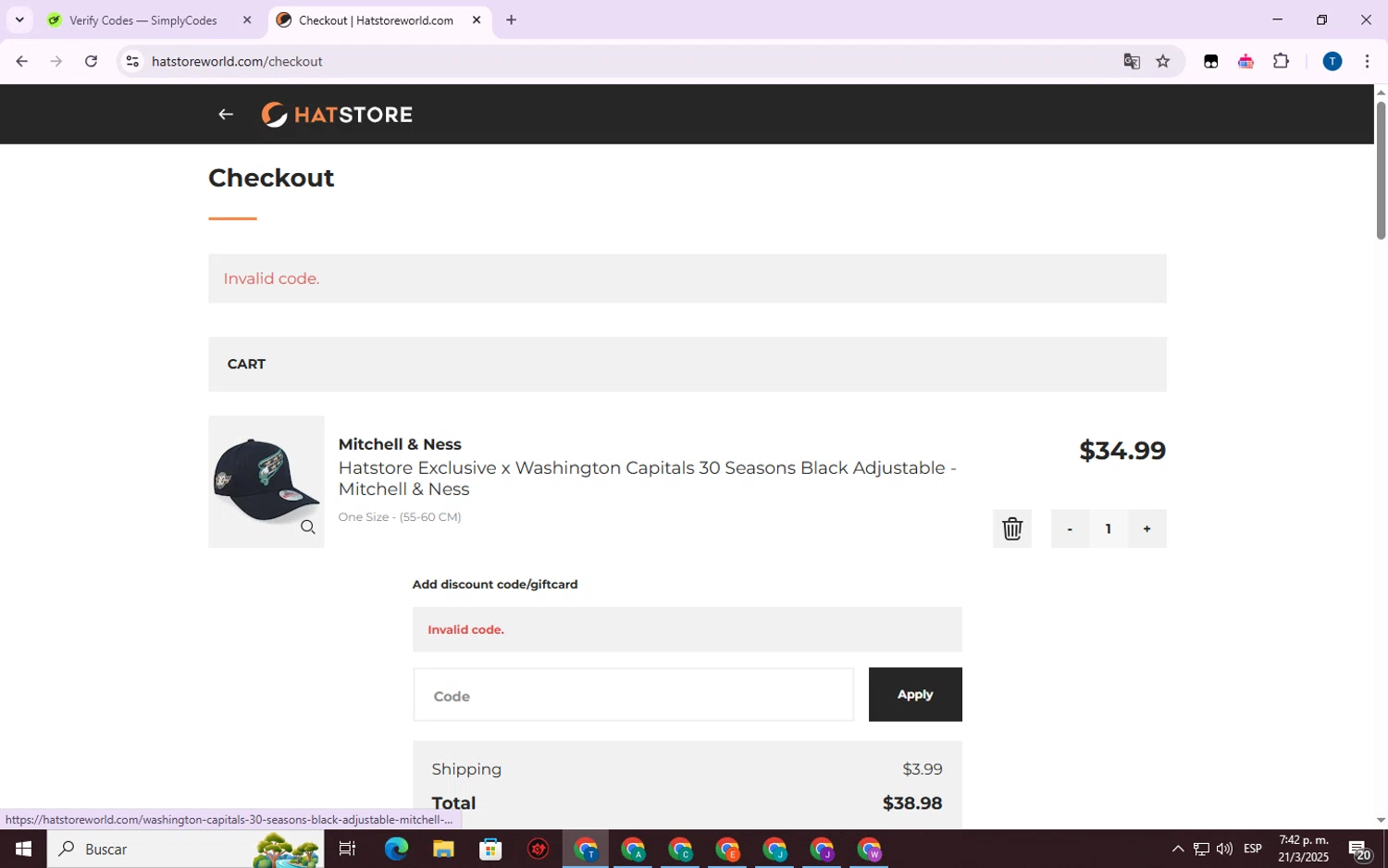
Task: Decrease quantity with the minus button
Action: coord(1070,528)
